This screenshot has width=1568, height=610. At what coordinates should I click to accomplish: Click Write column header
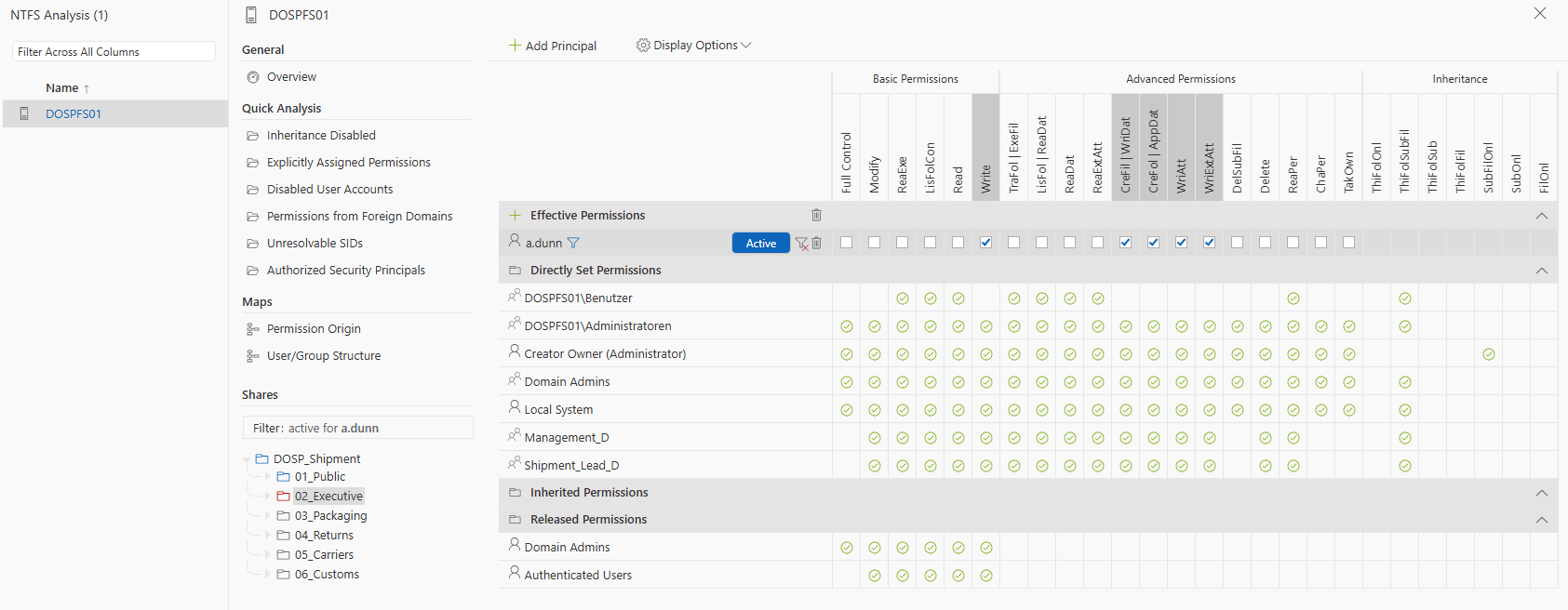(986, 147)
